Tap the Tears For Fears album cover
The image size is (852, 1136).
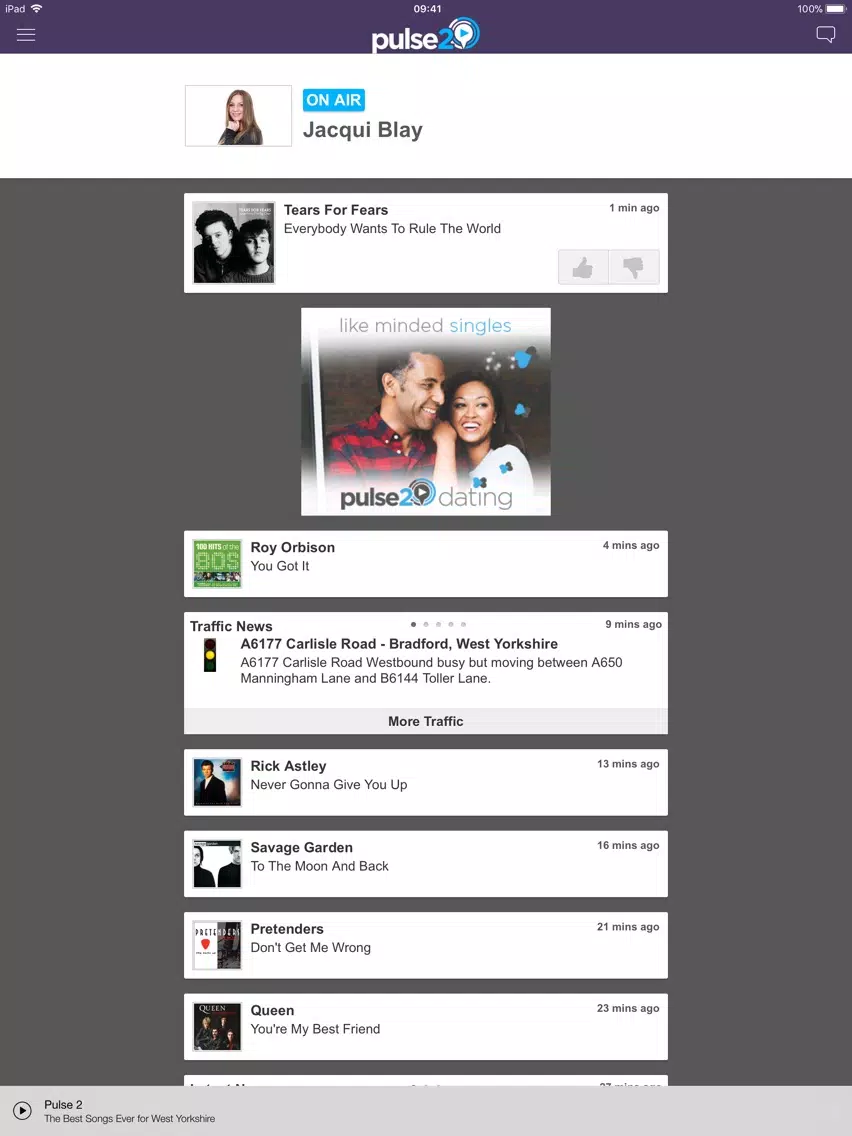(x=234, y=243)
